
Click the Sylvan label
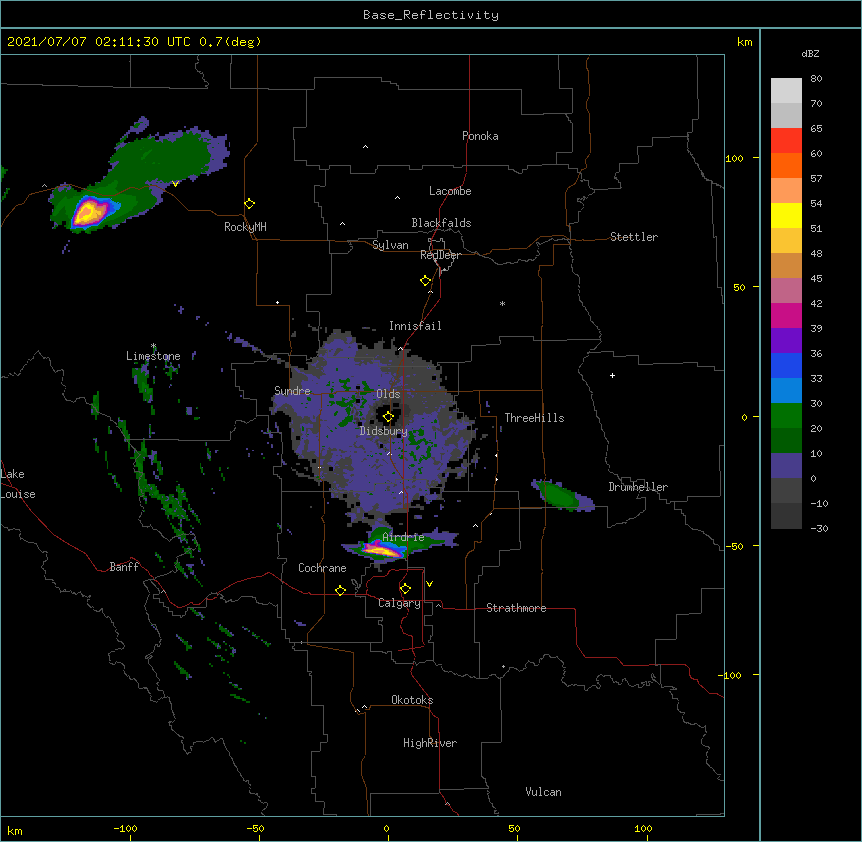[390, 245]
